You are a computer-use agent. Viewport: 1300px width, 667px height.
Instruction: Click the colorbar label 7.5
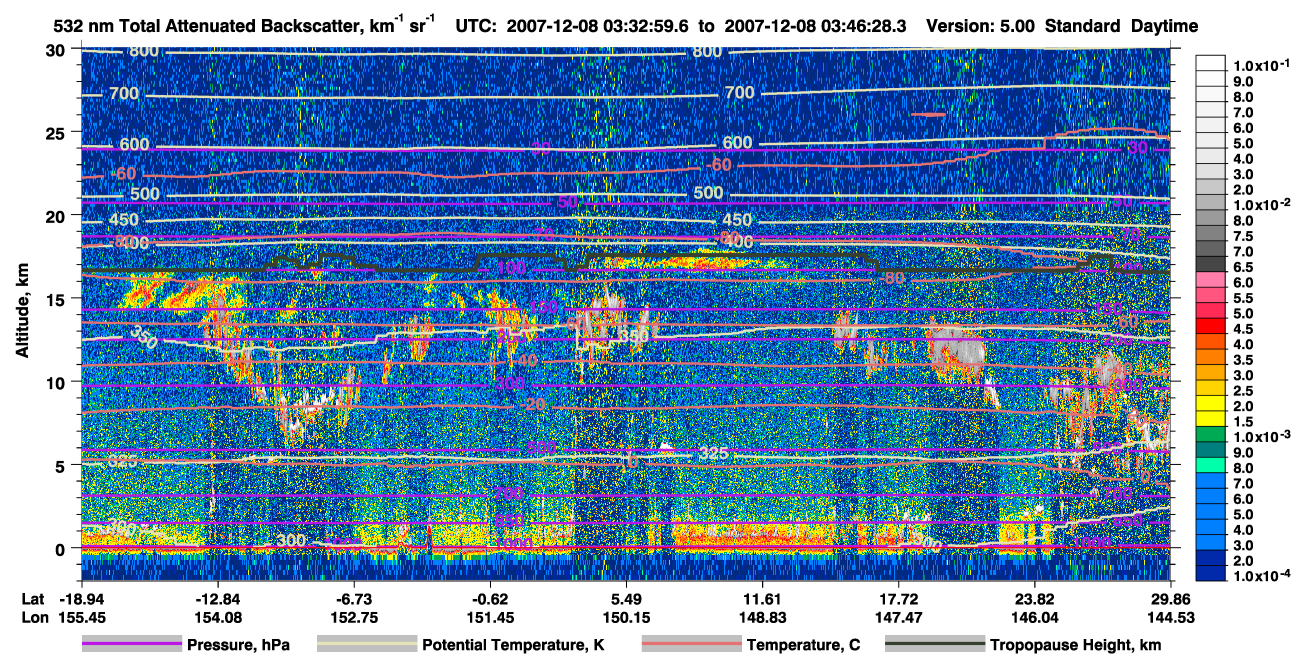coord(1244,235)
